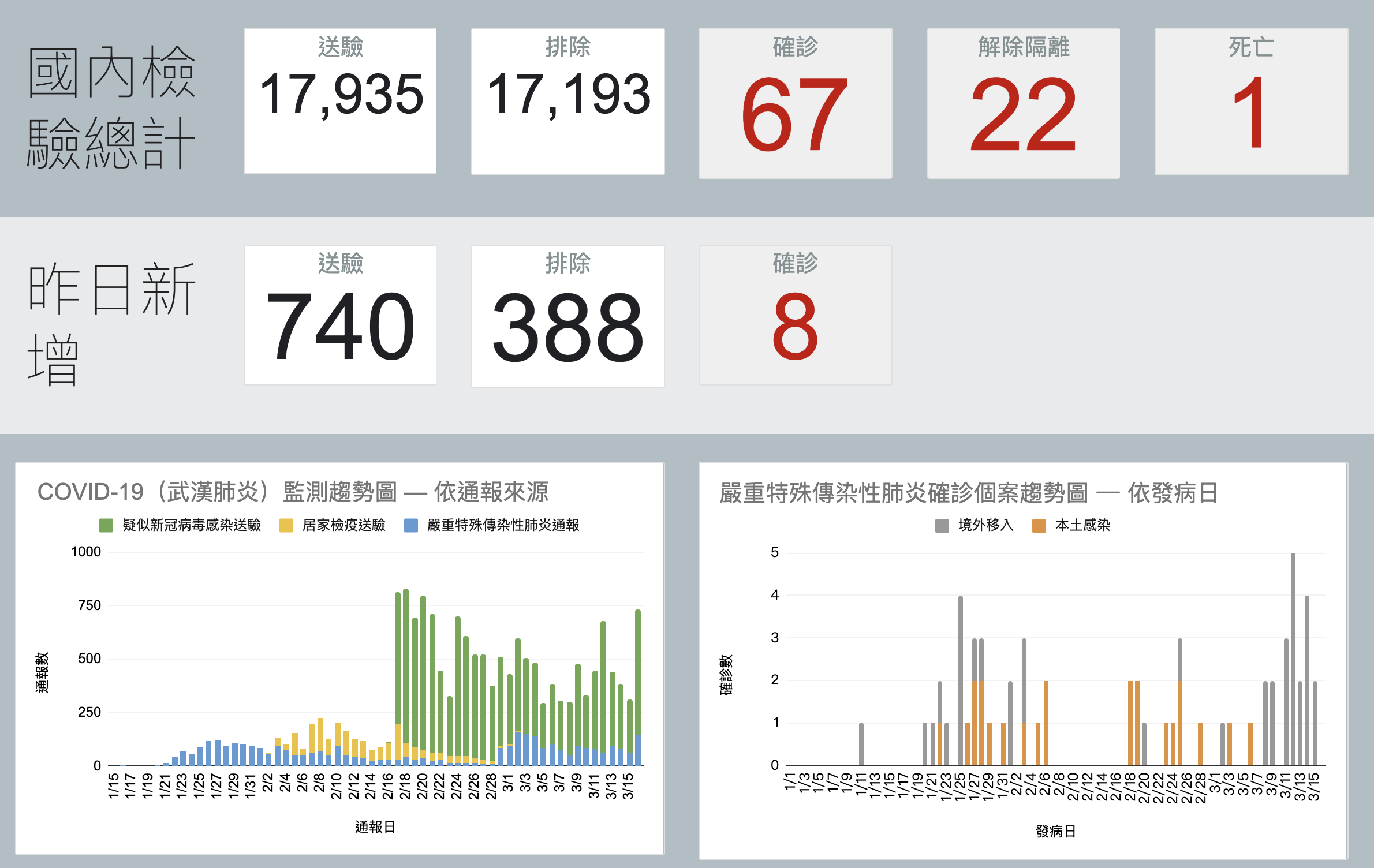Image resolution: width=1374 pixels, height=868 pixels.
Task: Click the tallest gray bar in 確診 chart
Action: 1293,658
